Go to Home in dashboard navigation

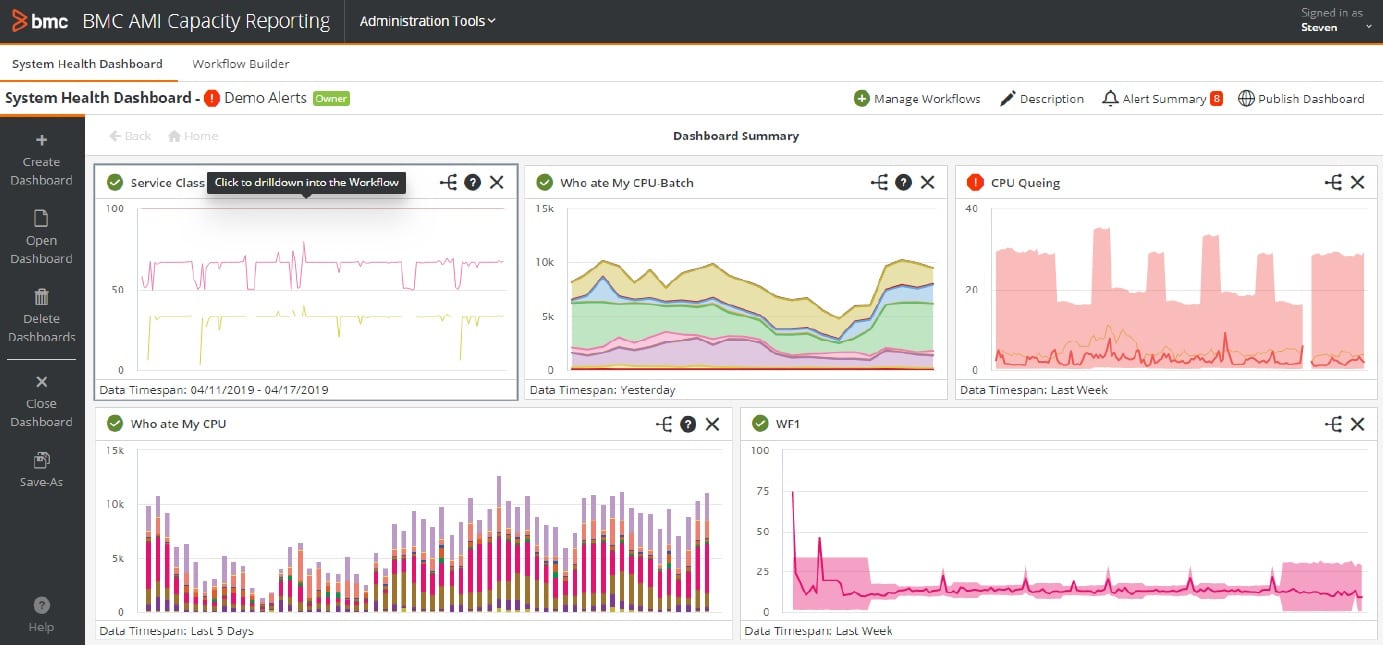193,136
